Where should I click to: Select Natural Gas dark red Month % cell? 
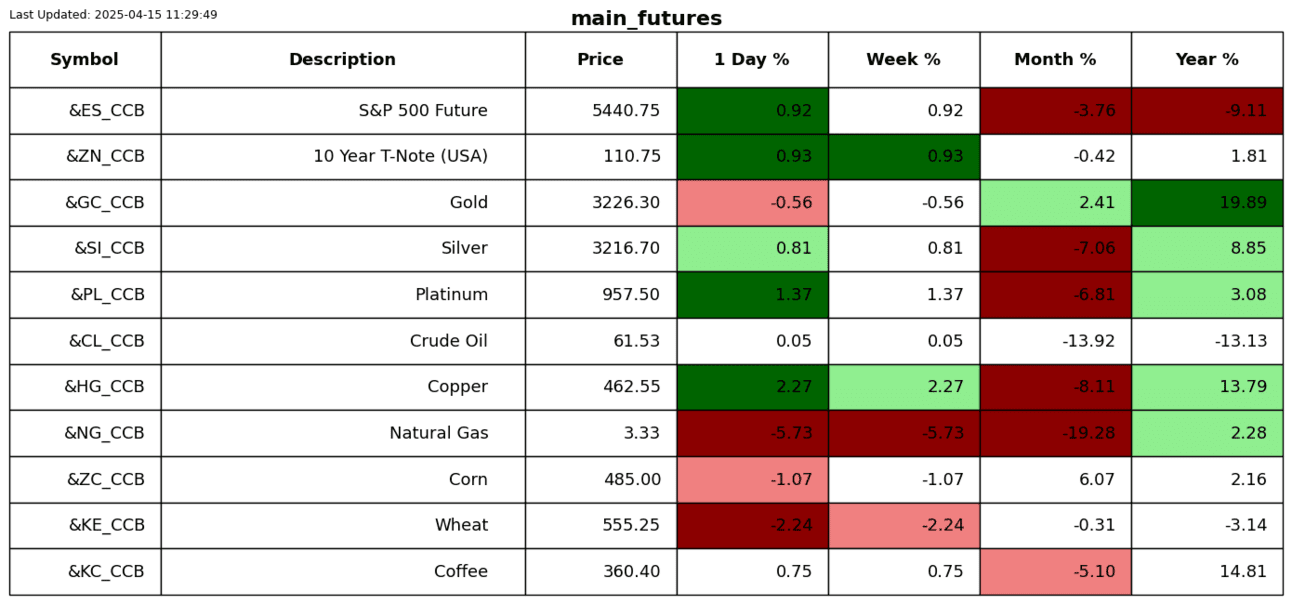click(1055, 433)
